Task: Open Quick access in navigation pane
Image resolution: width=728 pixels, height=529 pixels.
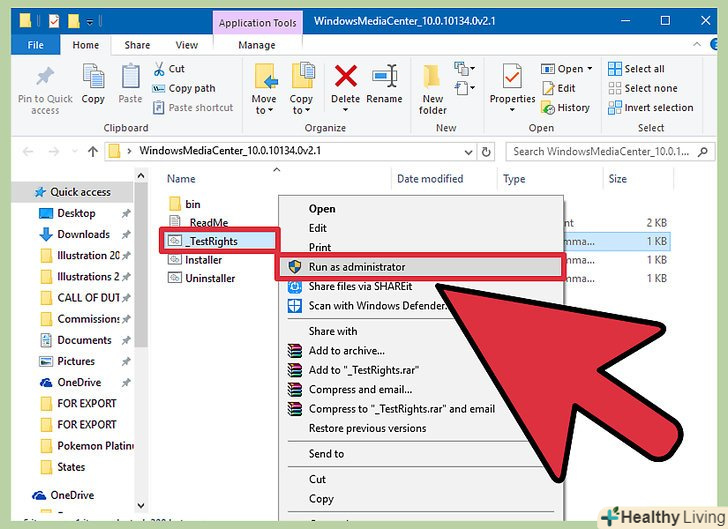Action: [74, 192]
